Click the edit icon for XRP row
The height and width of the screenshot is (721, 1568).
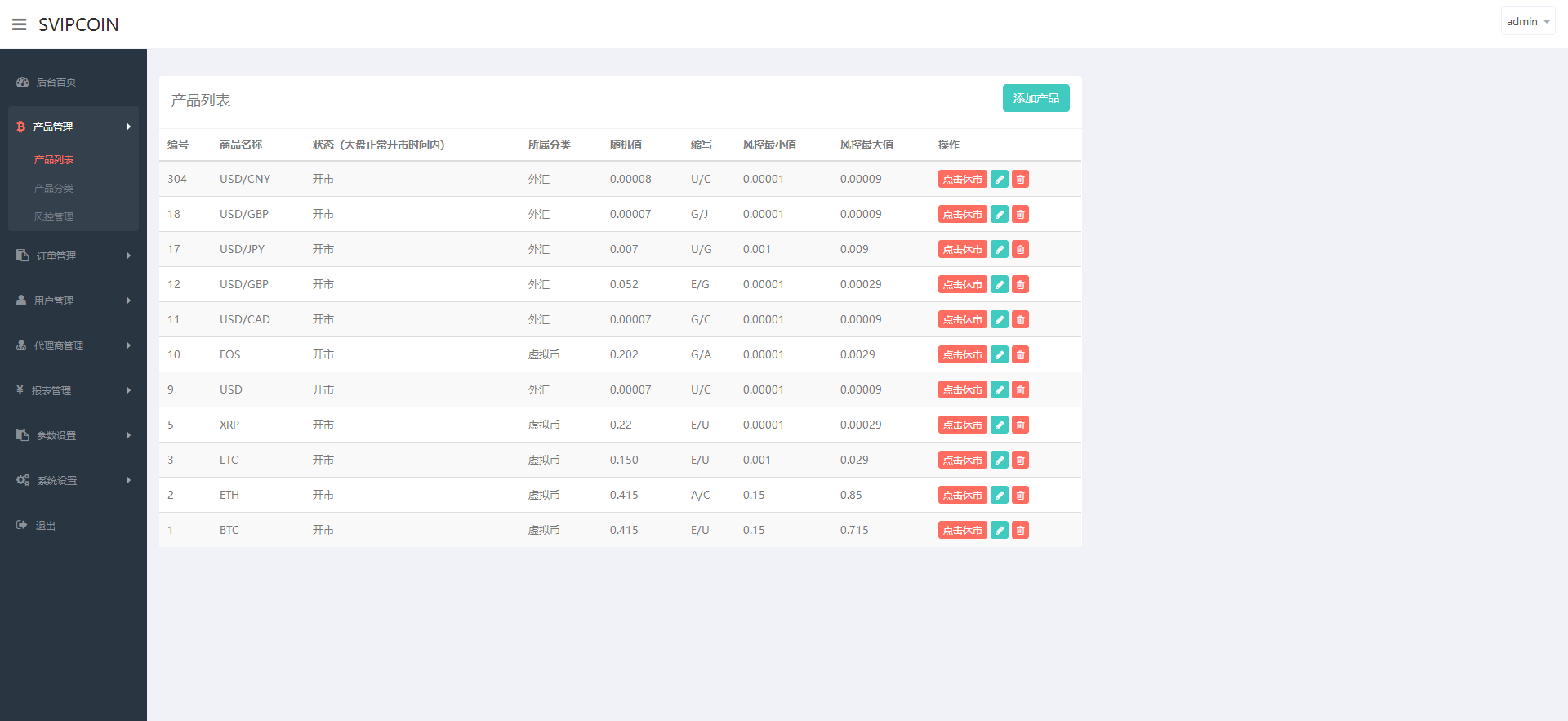pyautogui.click(x=999, y=425)
